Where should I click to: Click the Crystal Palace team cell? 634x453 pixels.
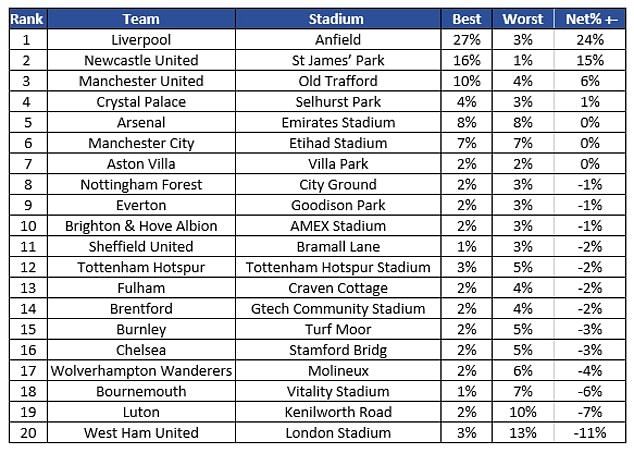pyautogui.click(x=140, y=102)
